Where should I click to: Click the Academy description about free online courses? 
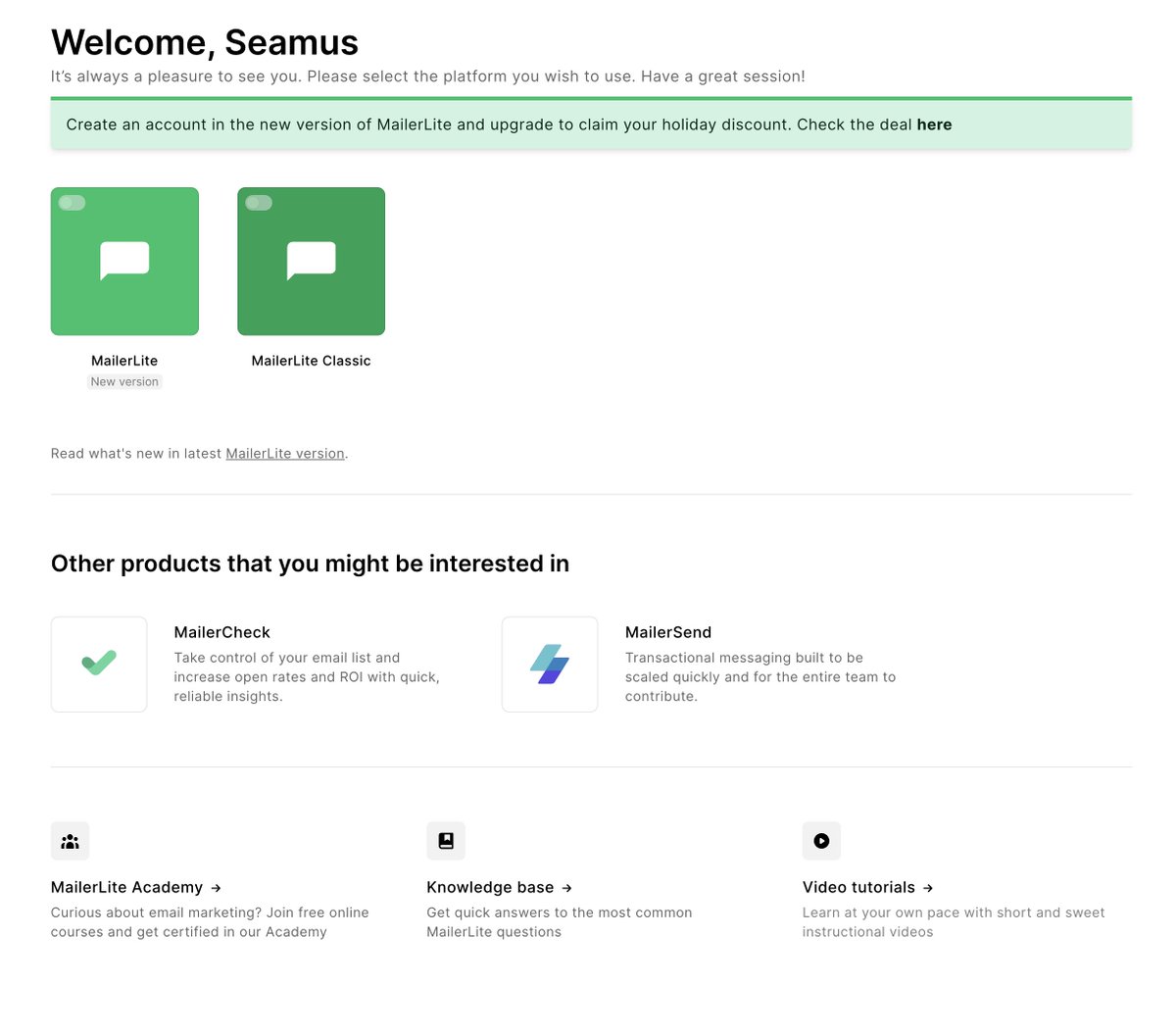click(x=210, y=922)
